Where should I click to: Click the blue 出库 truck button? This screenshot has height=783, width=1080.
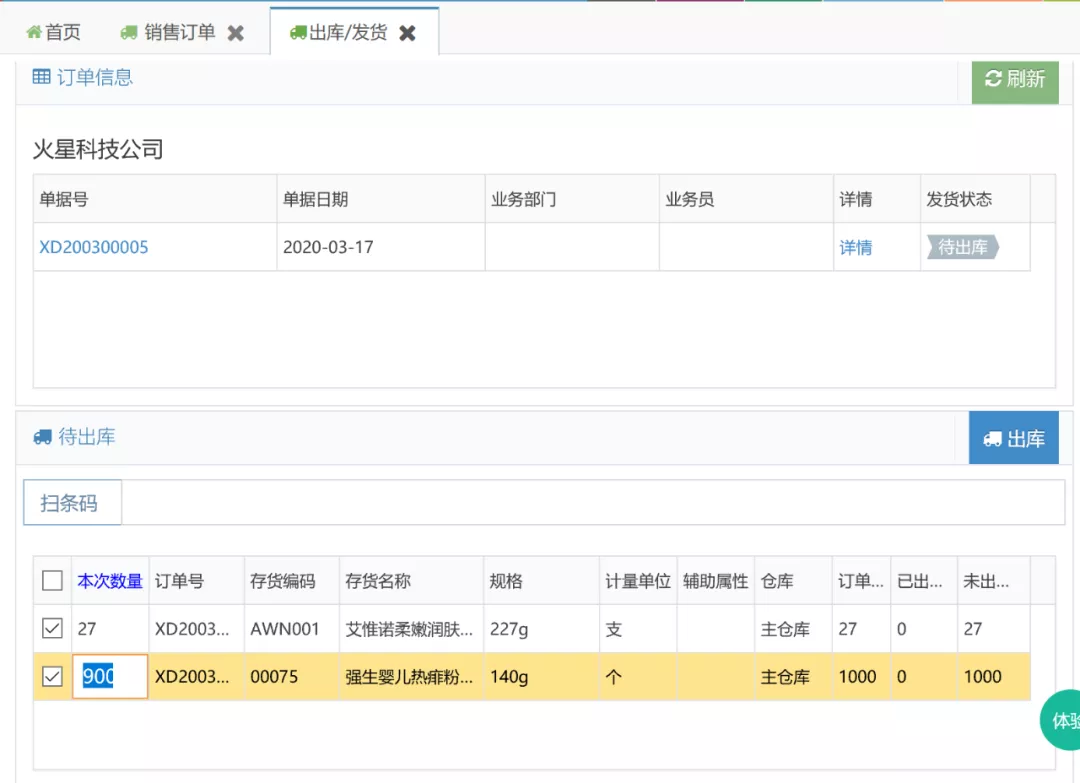[x=1013, y=438]
